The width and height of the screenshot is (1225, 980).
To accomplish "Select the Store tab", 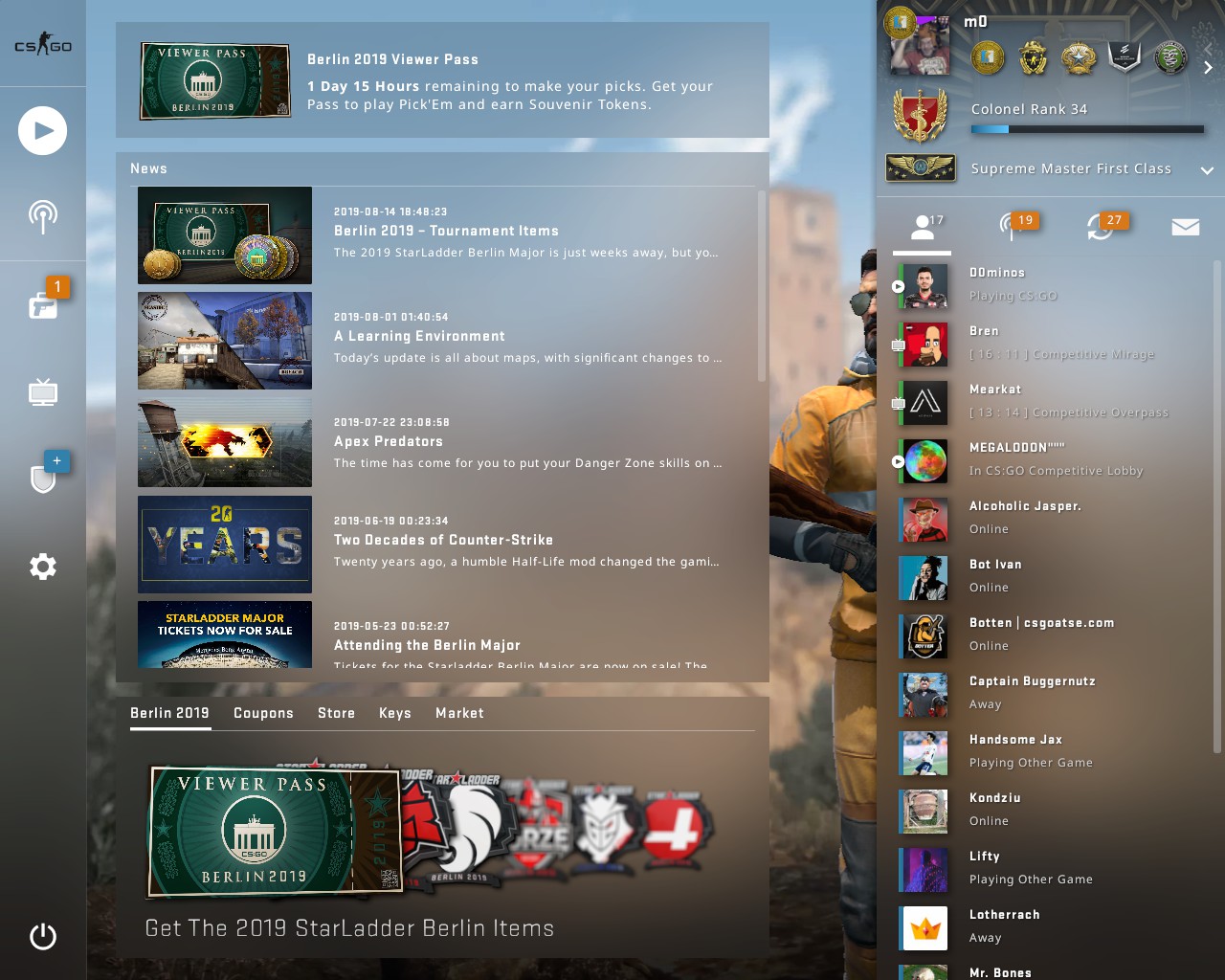I will pos(336,713).
